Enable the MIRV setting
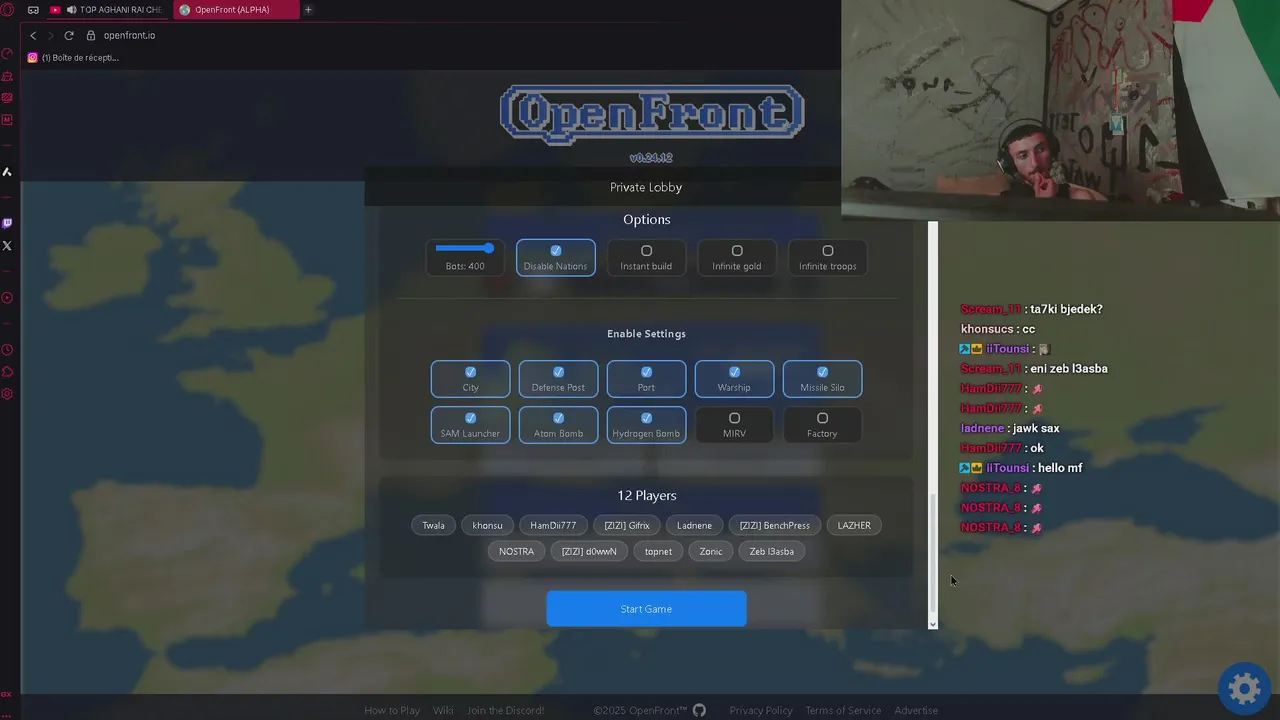1280x720 pixels. click(x=734, y=425)
